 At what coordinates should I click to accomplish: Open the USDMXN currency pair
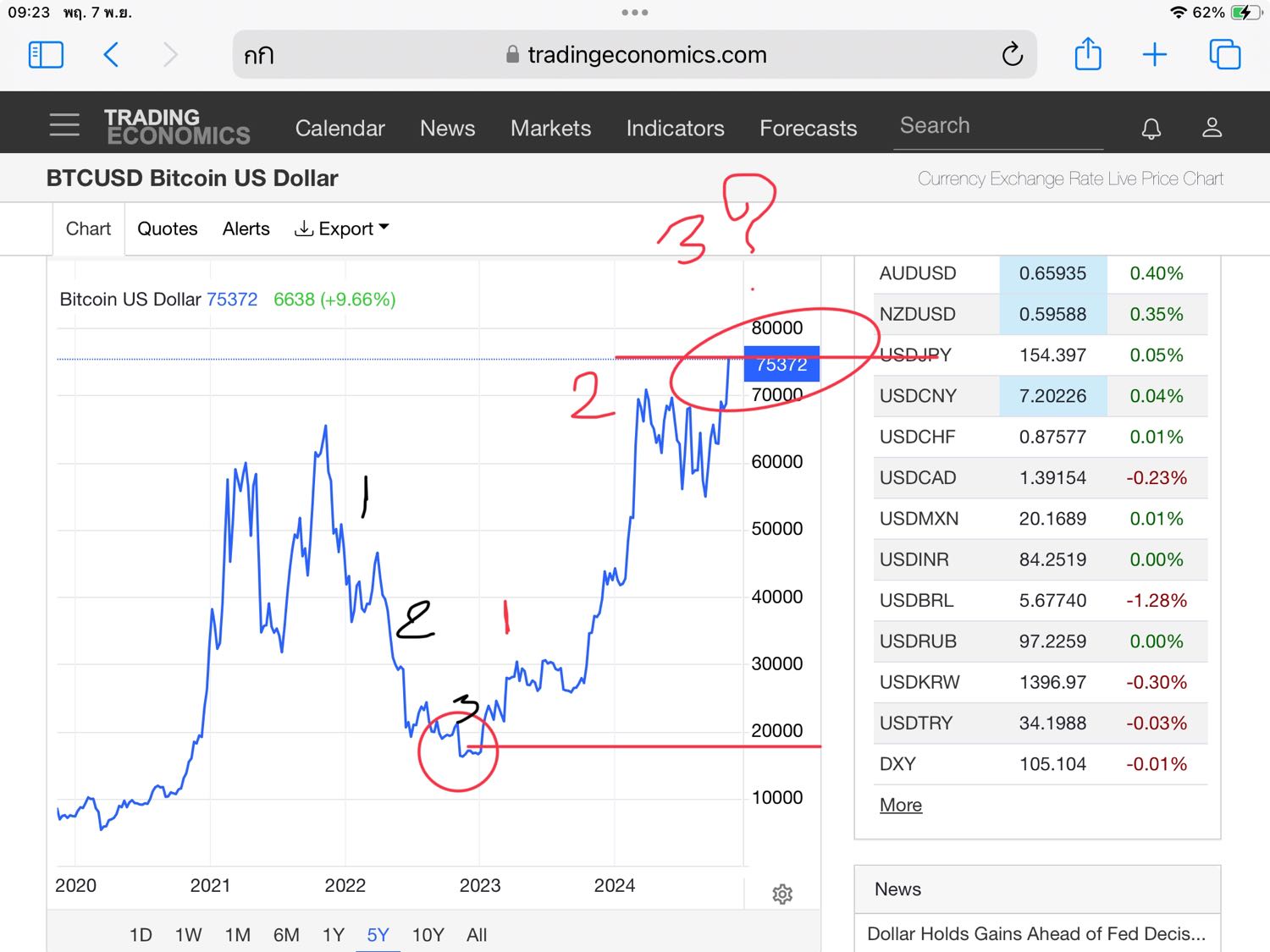[919, 519]
